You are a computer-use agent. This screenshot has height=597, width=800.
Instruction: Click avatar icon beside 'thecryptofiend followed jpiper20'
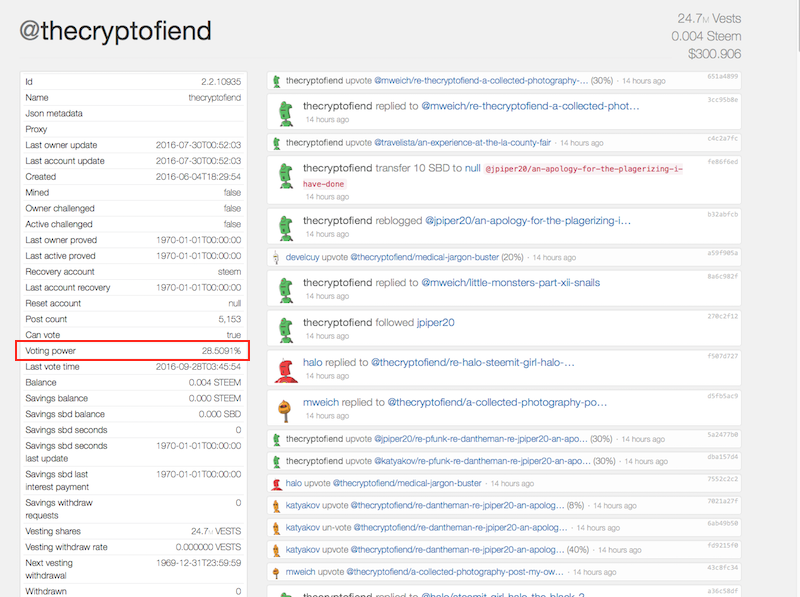(286, 330)
